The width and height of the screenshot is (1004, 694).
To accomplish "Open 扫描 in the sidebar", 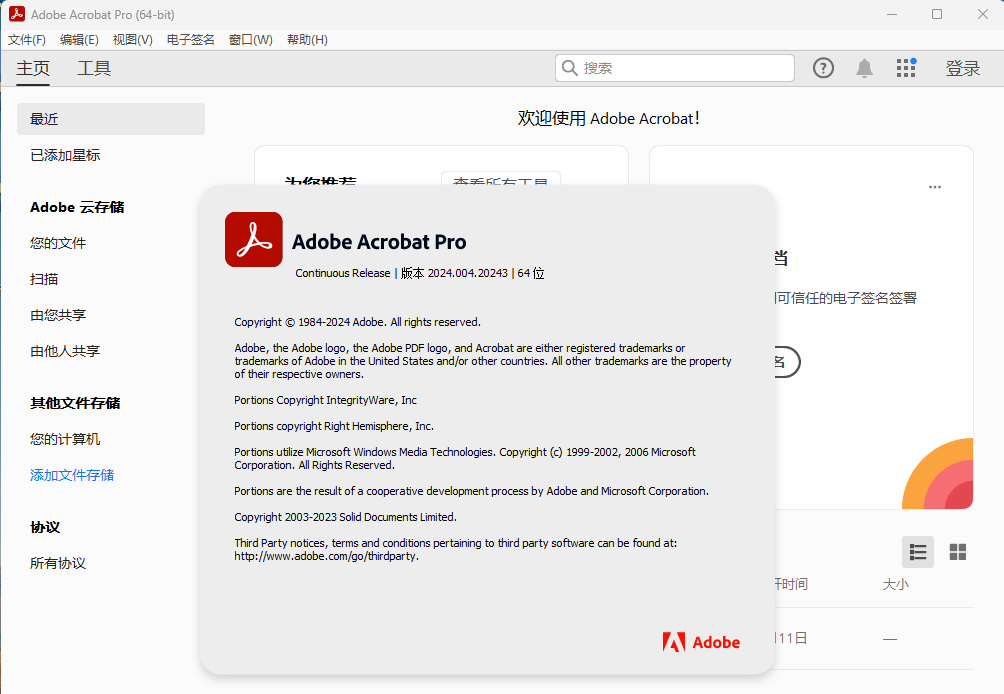I will tap(44, 279).
